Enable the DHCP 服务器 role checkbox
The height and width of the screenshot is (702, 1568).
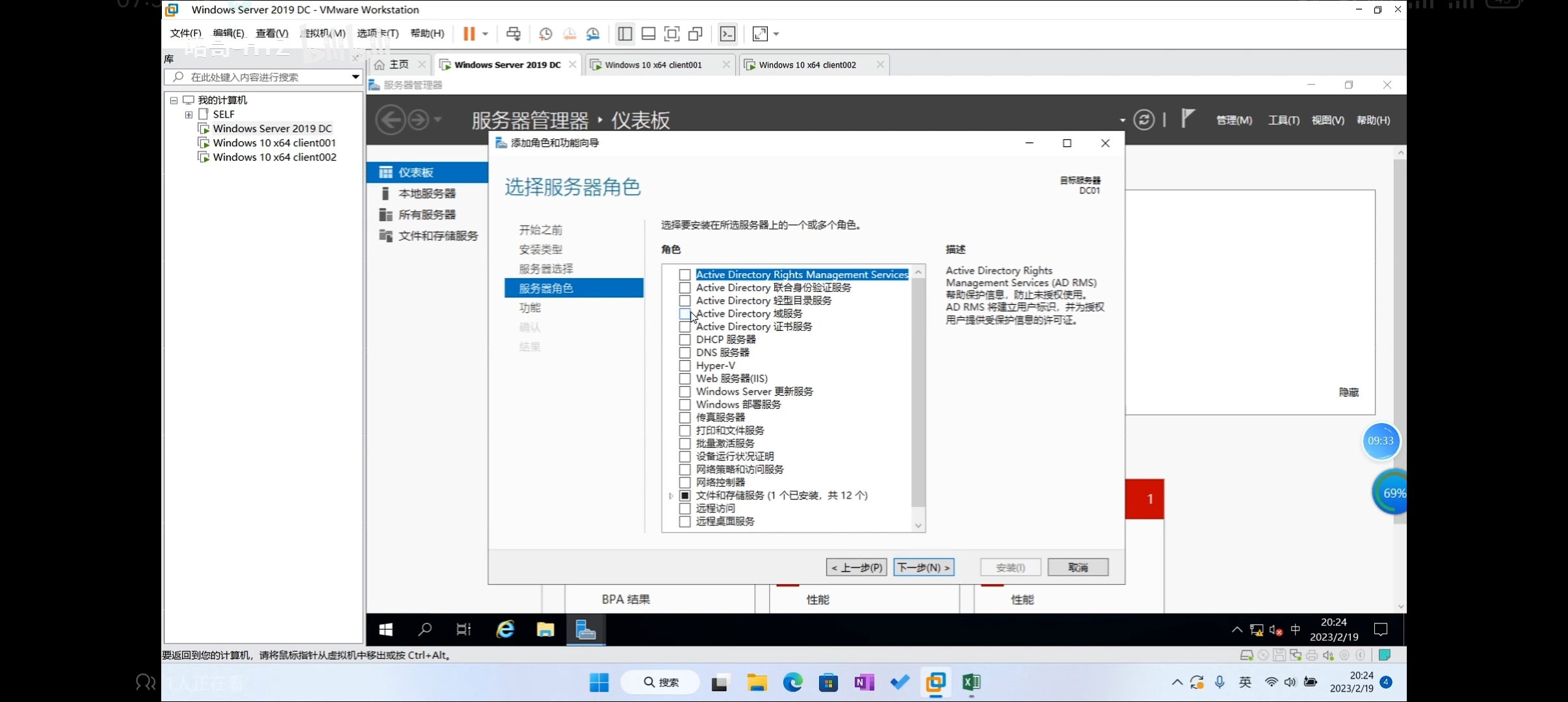pyautogui.click(x=685, y=340)
